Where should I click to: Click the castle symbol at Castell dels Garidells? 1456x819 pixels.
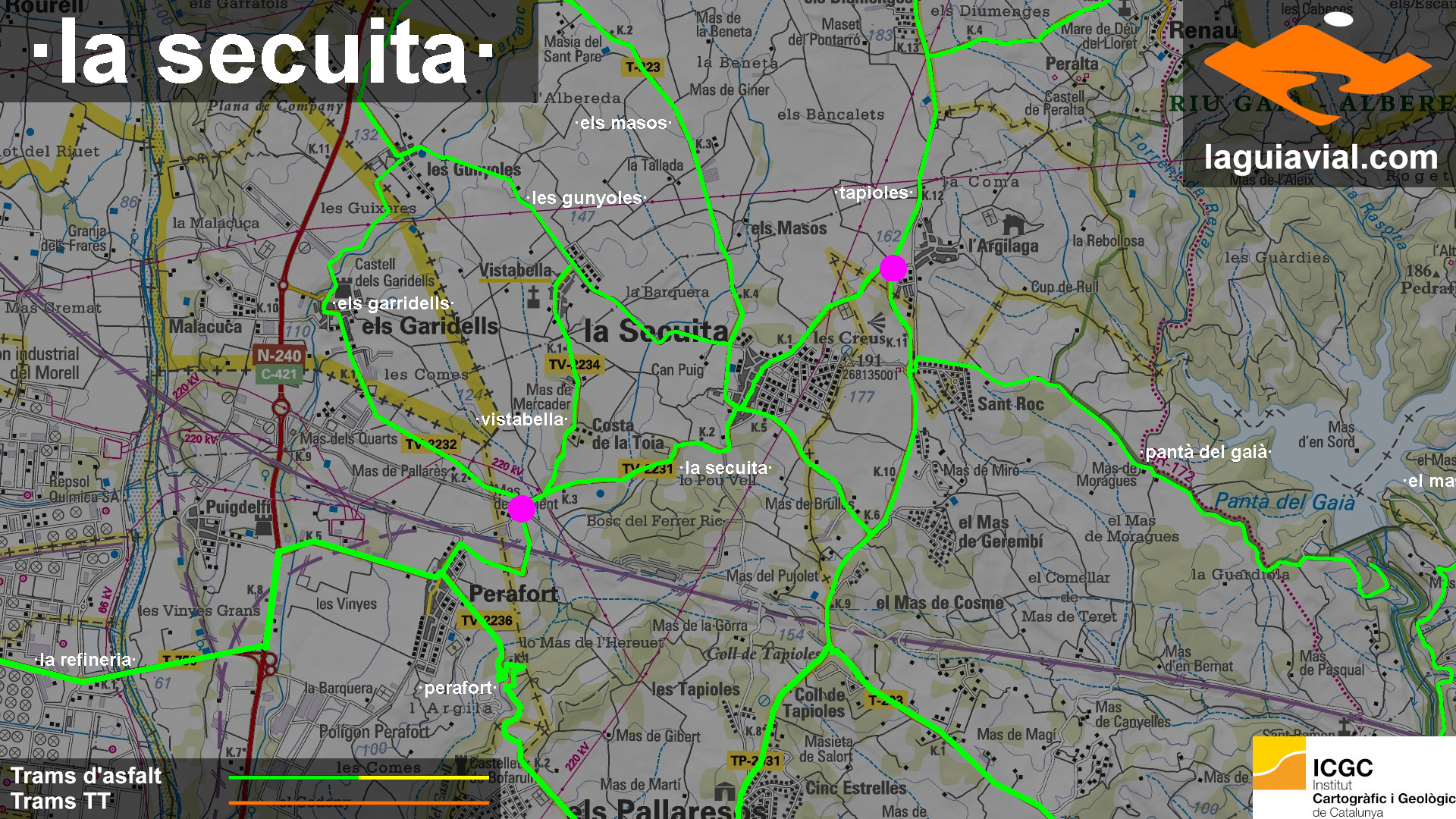point(345,287)
